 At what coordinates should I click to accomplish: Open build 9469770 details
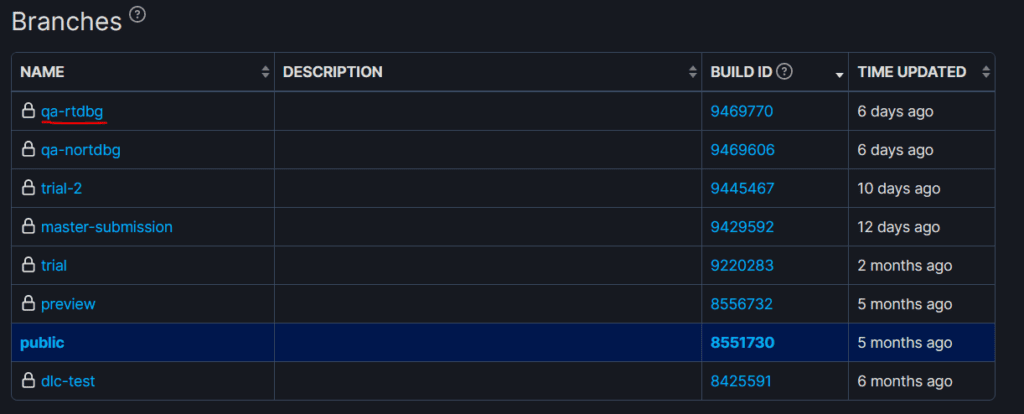point(742,111)
